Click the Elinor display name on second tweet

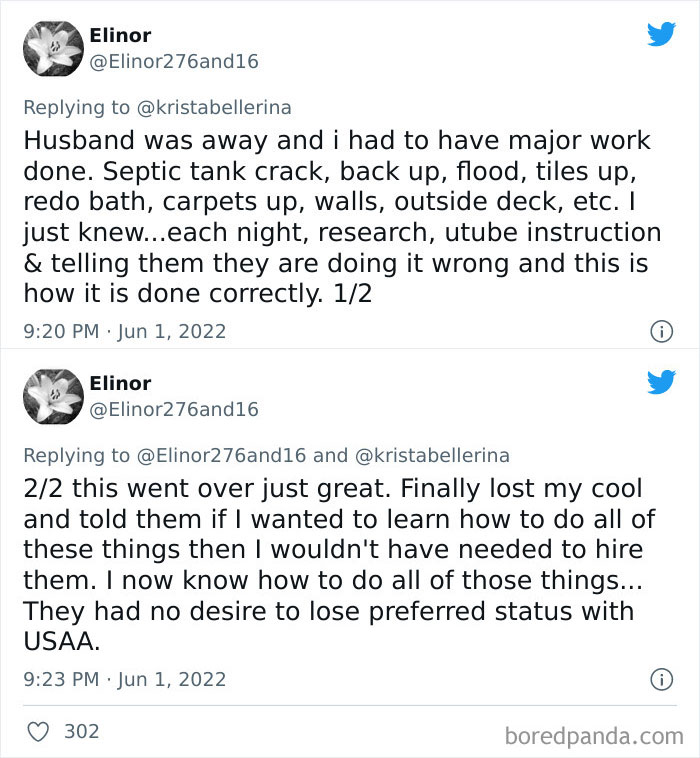coord(120,384)
